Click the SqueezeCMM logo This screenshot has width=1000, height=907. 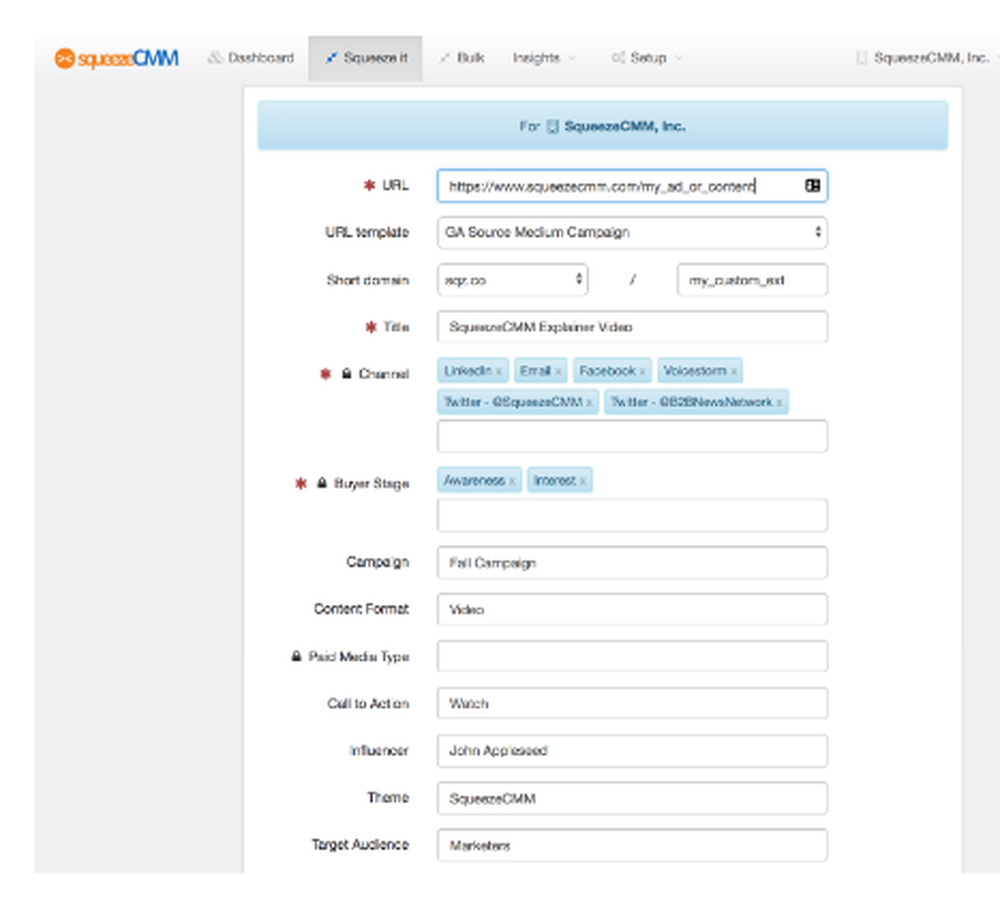tap(117, 59)
